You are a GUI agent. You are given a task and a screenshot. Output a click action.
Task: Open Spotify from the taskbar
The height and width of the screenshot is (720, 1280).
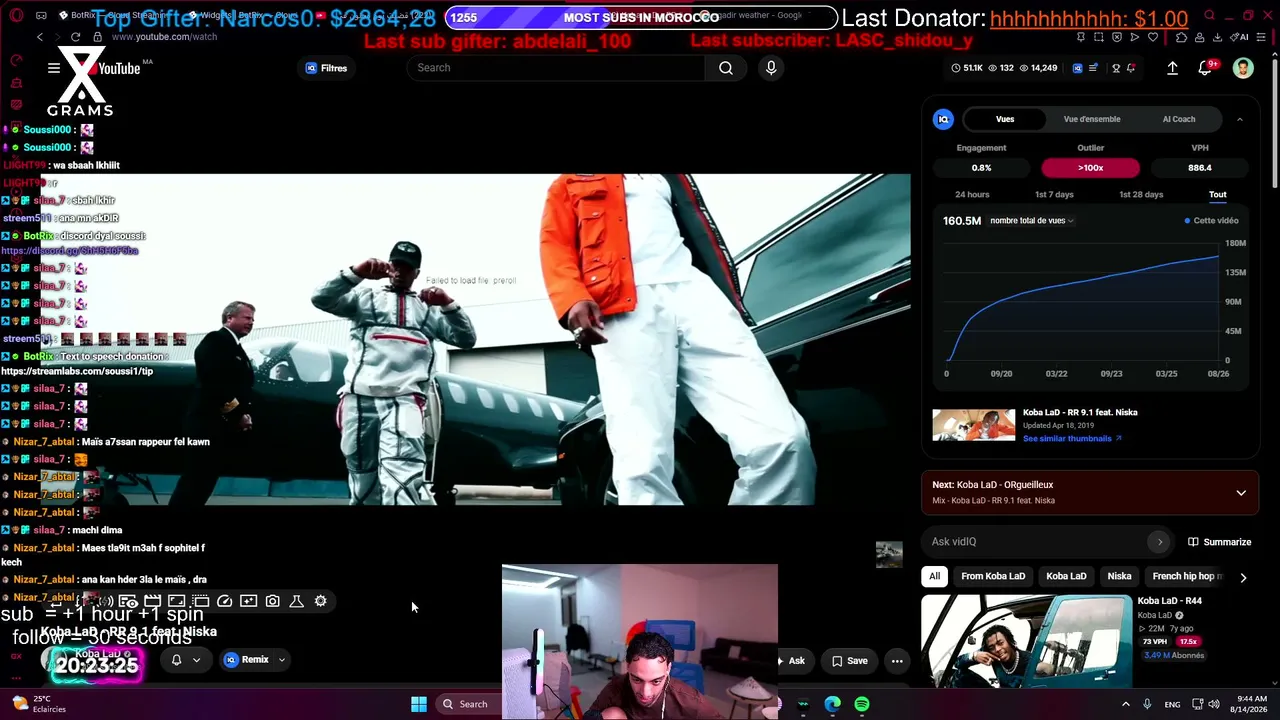[x=862, y=704]
